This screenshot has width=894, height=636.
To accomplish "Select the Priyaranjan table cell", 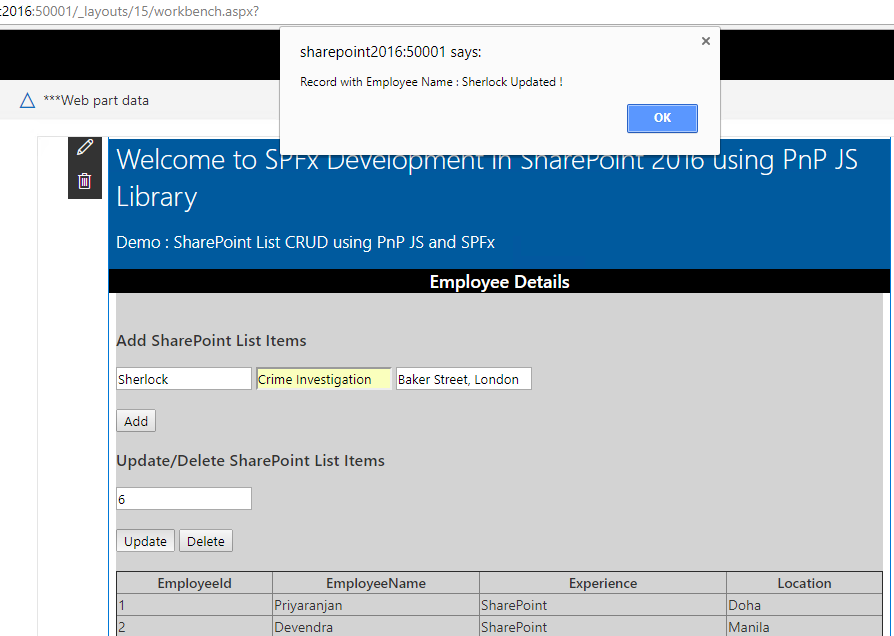I will pos(376,605).
